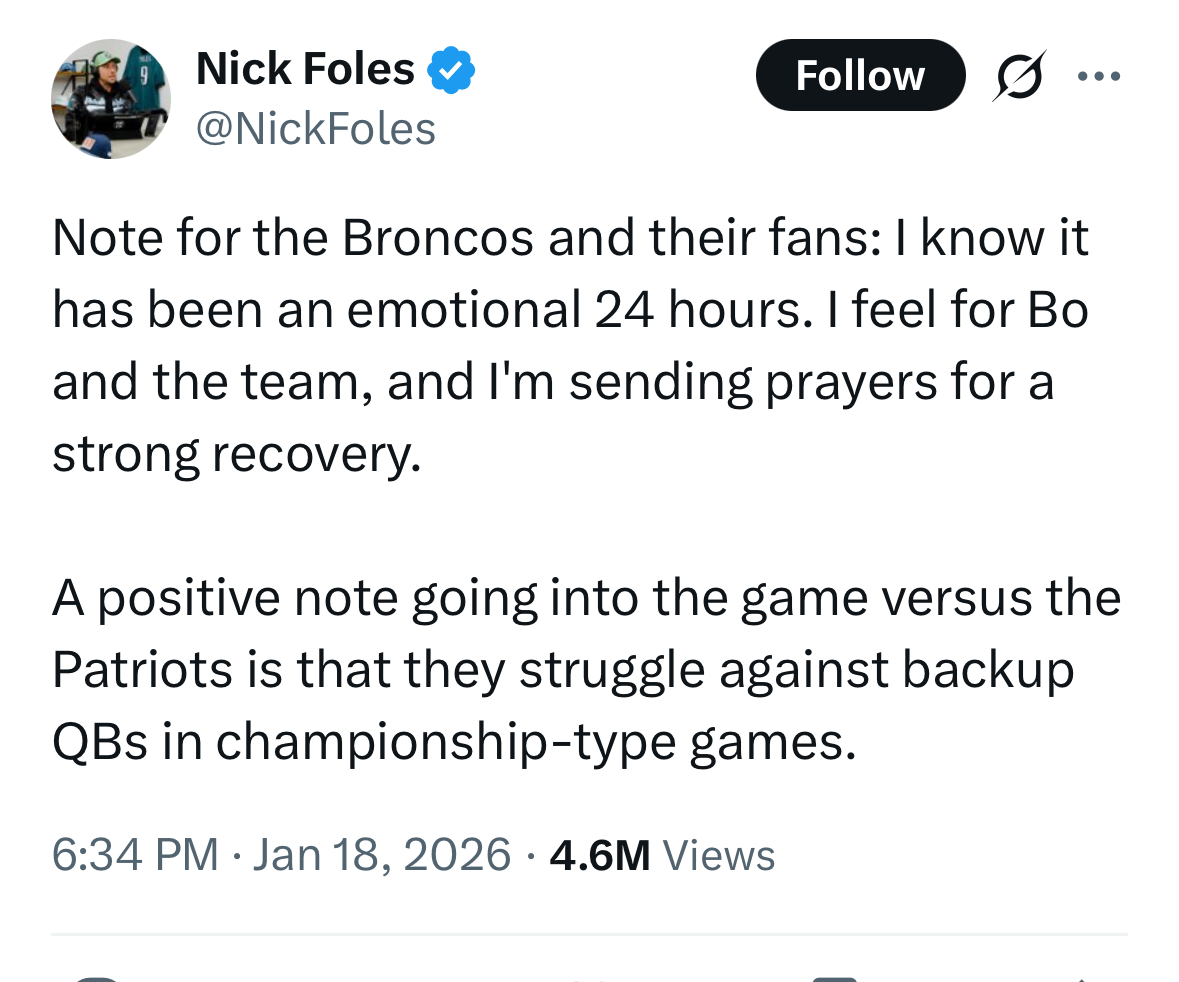Open Grok slashed-circle icon beside Follow
The image size is (1179, 982).
1016,76
